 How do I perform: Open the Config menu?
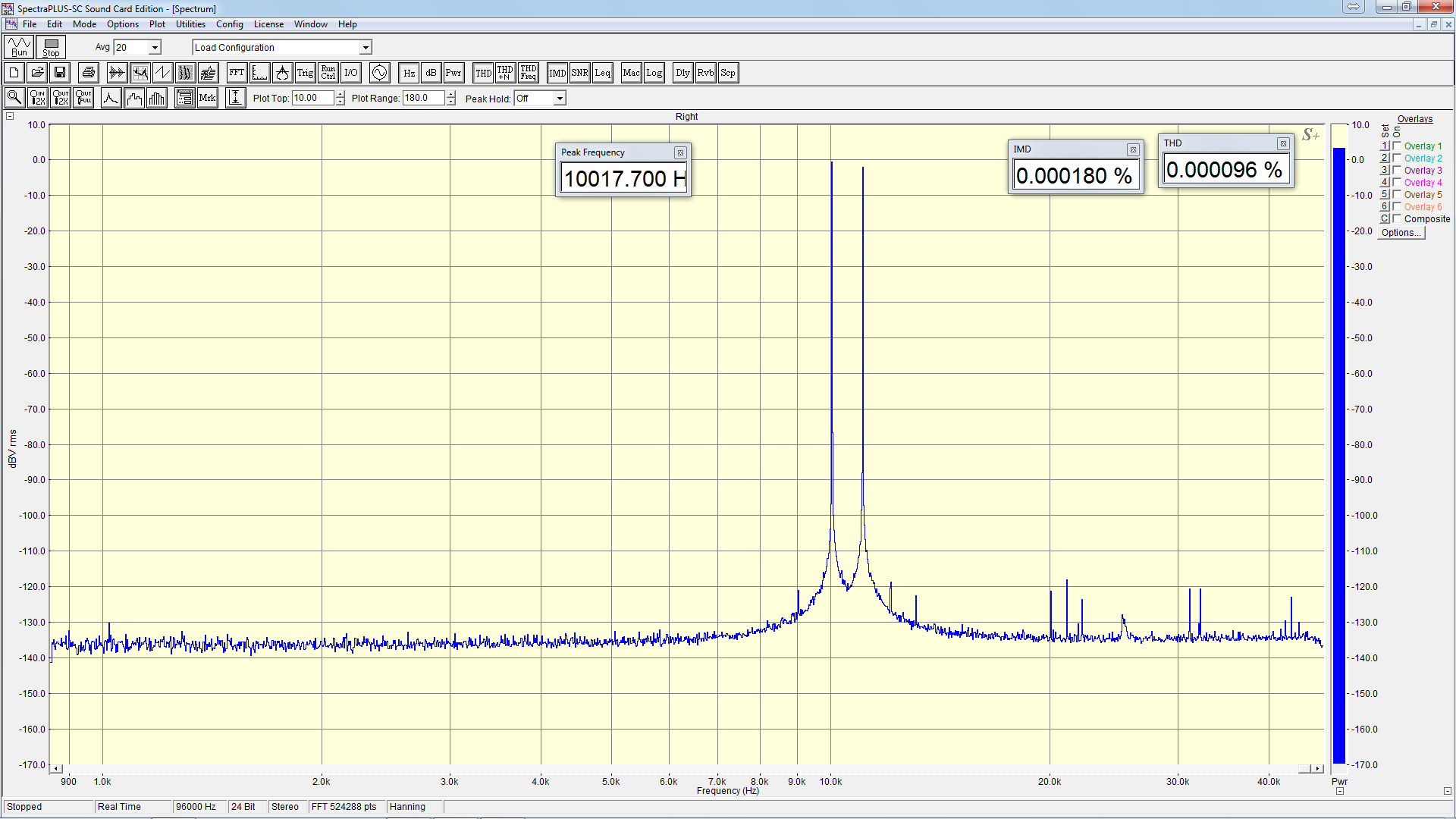coord(229,24)
